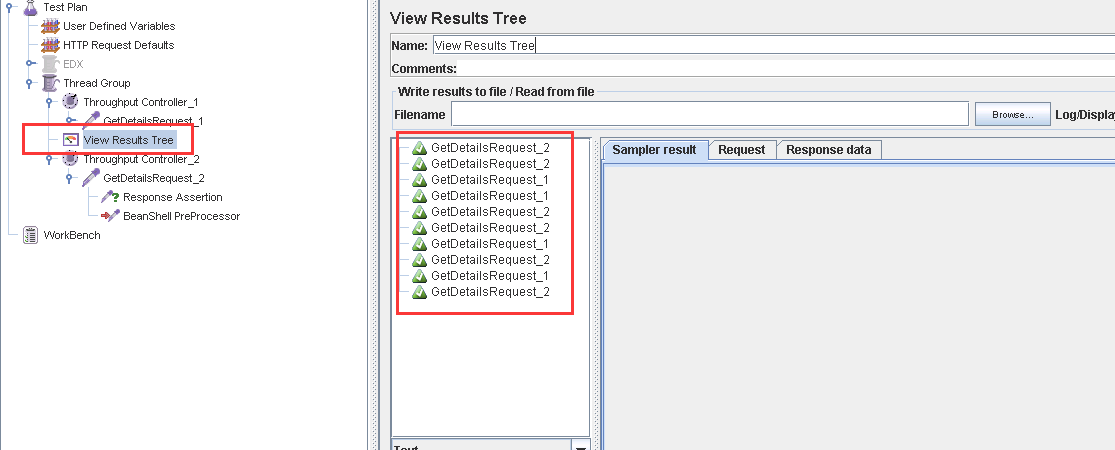Select the Throughput Controller_2 icon

[x=70, y=159]
